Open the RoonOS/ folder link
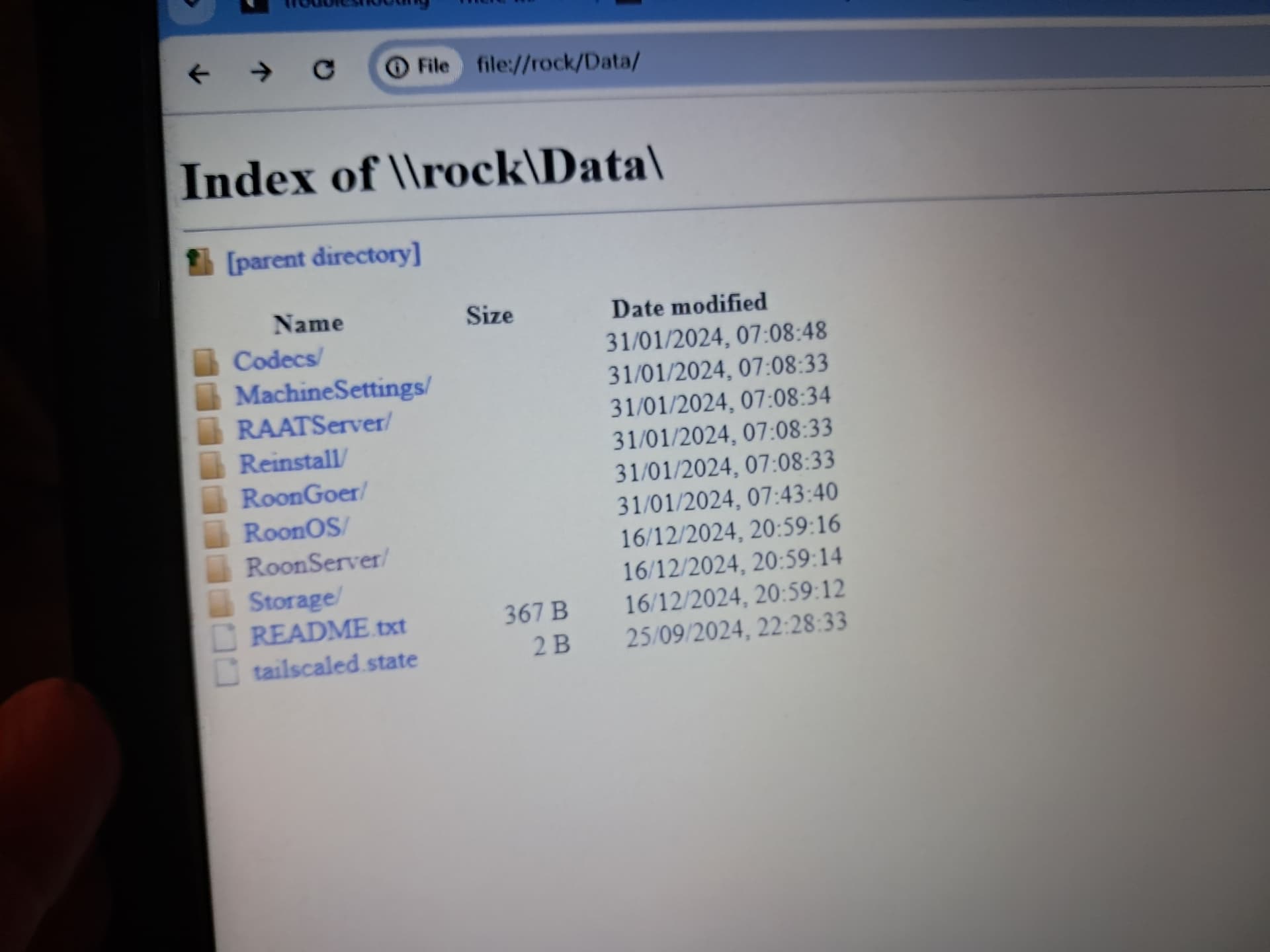The image size is (1270, 952). [x=296, y=530]
